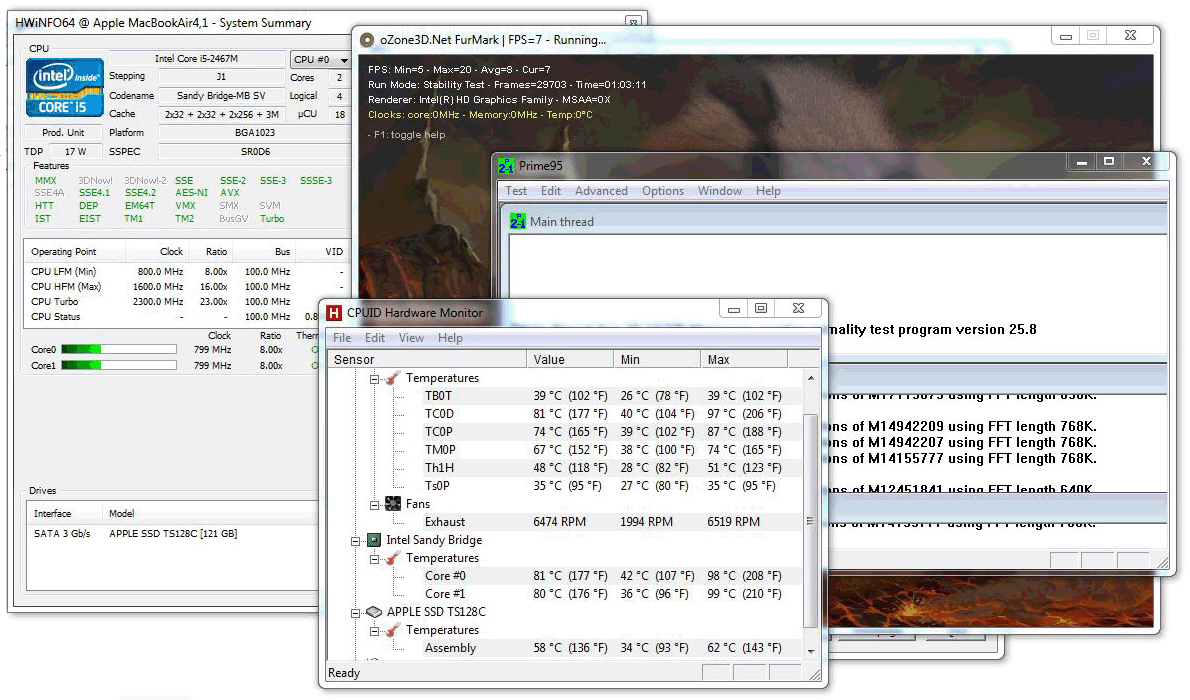
Task: Click the Intel Sandy Bridge chip icon
Action: pos(373,540)
